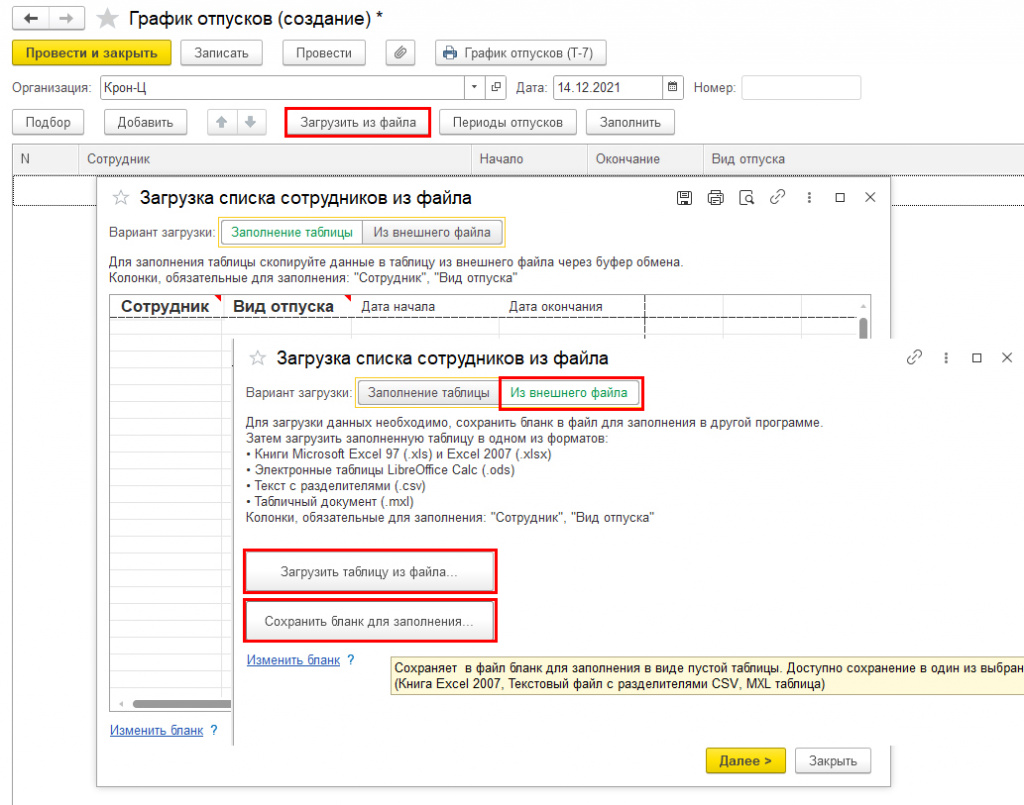Click the Провести button
Screen dimensions: 1024x805
tap(324, 53)
